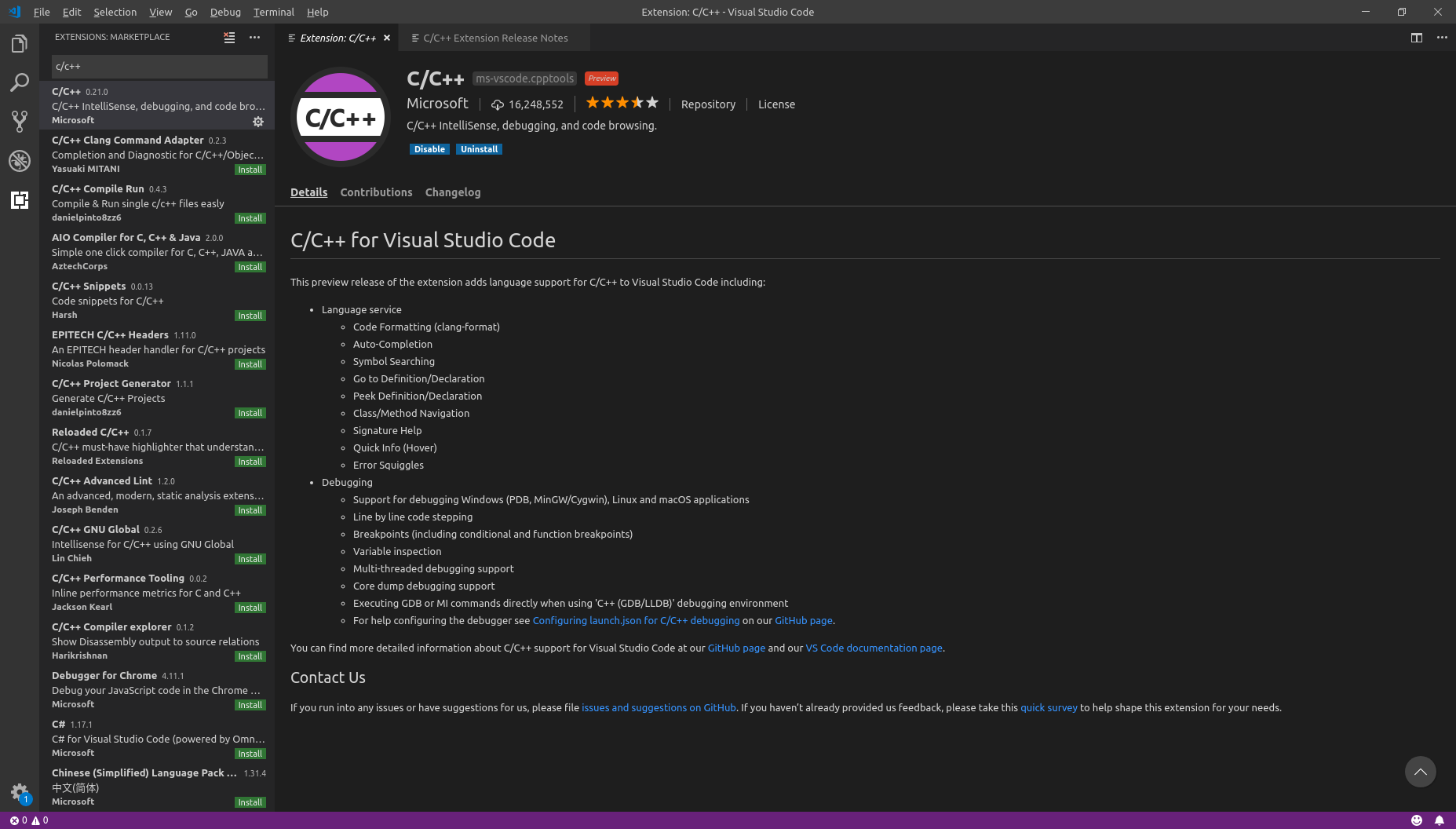The image size is (1456, 829).
Task: Click the scroll-to-top chevron button
Action: pos(1420,772)
